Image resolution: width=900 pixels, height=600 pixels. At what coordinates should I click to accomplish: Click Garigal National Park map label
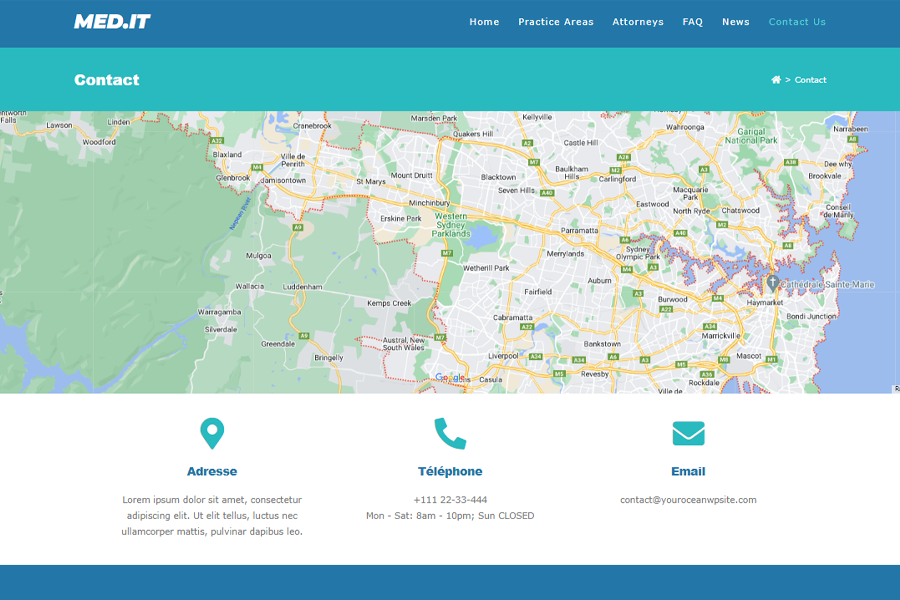[x=751, y=136]
